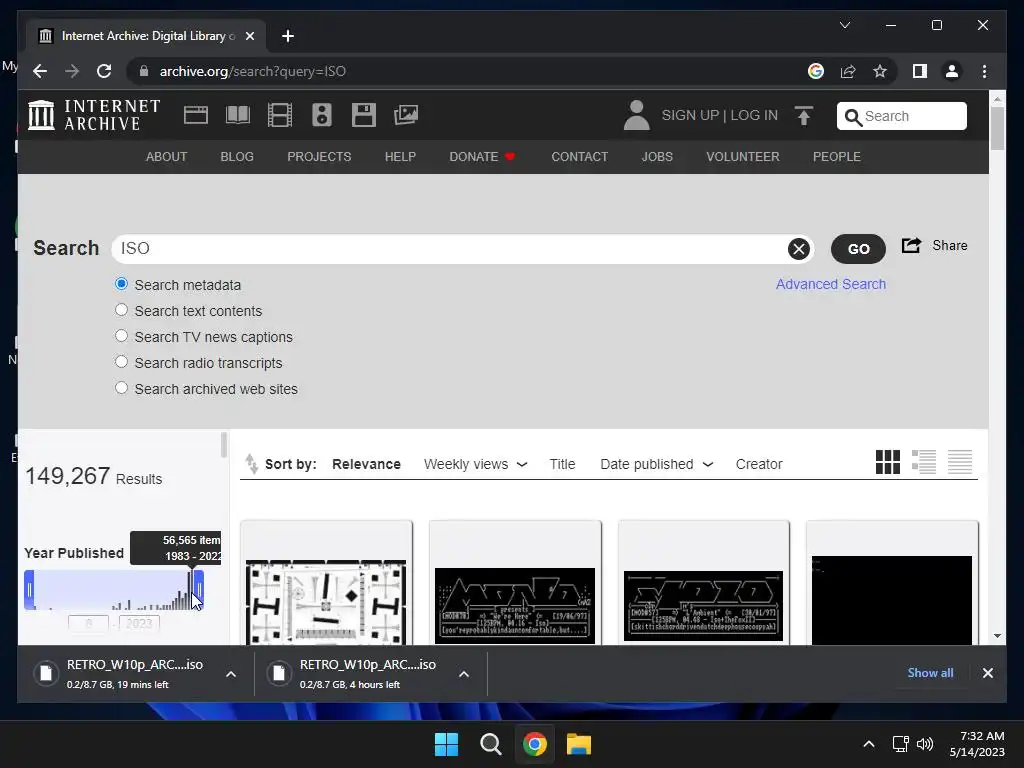Screen dimensions: 1024x768
Task: Click Show all downloads
Action: pyautogui.click(x=930, y=673)
